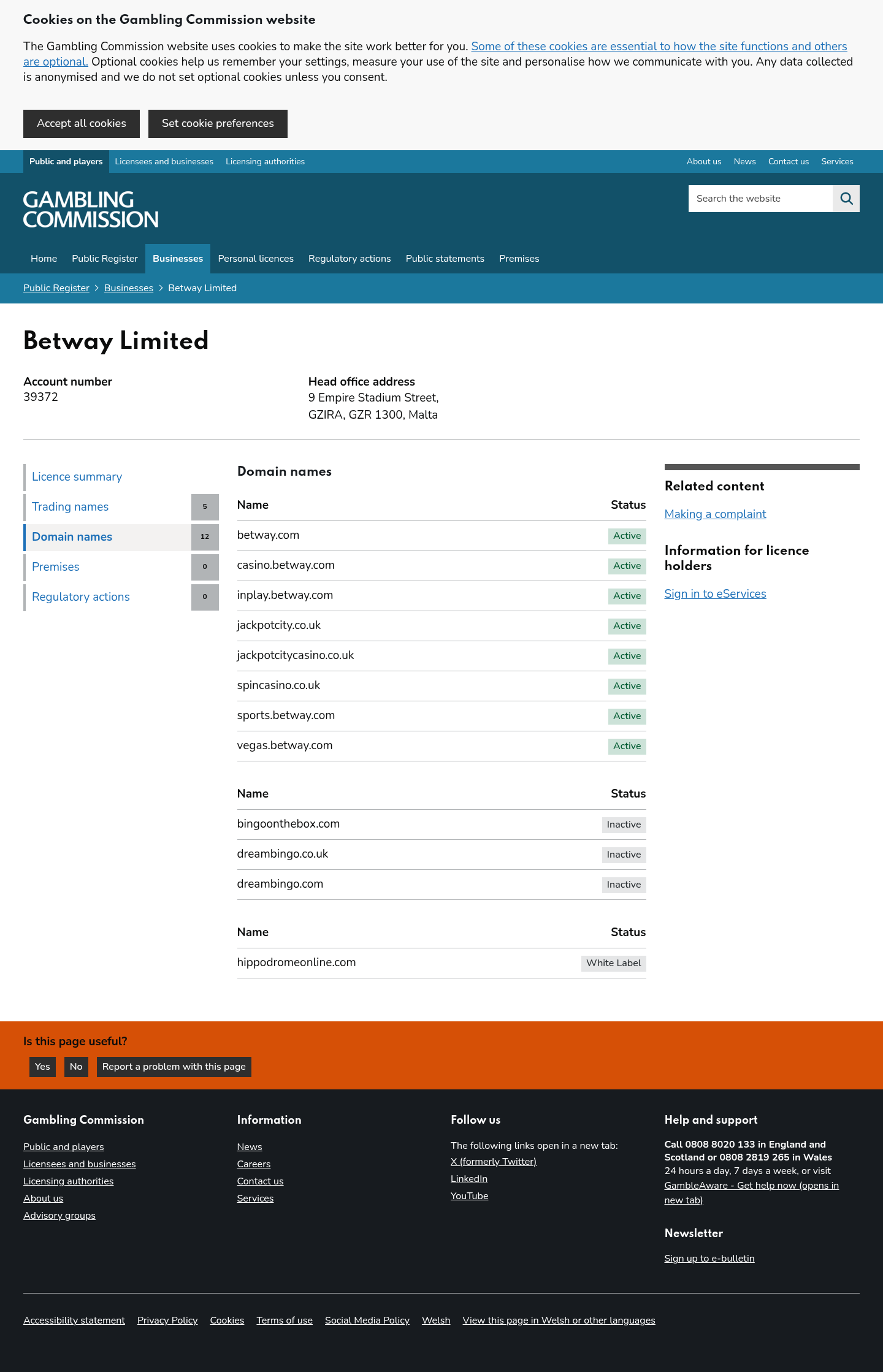This screenshot has height=1372, width=883.
Task: Click sports.betway.com domain text
Action: 286,715
